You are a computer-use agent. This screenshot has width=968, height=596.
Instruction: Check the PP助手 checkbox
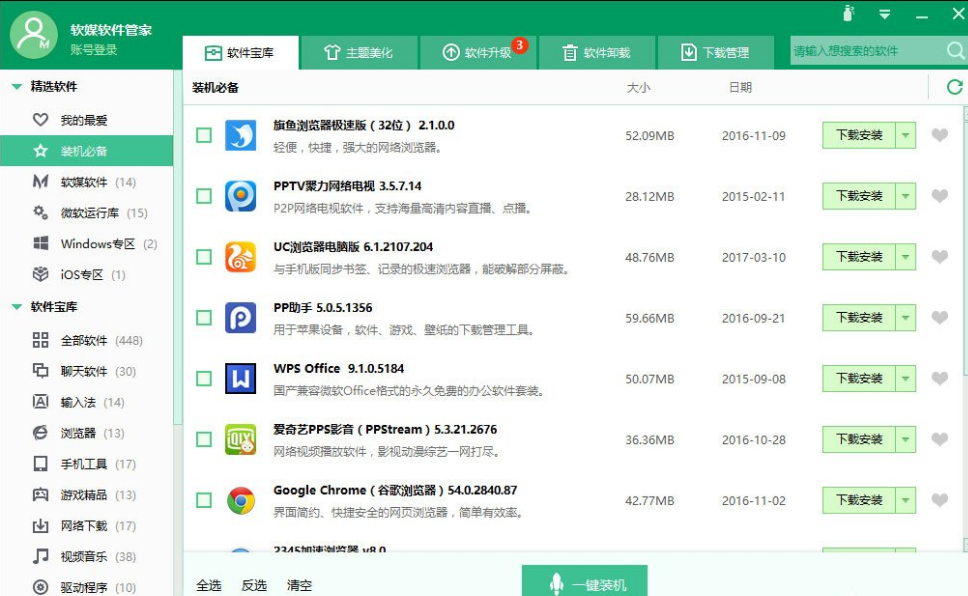pyautogui.click(x=204, y=317)
